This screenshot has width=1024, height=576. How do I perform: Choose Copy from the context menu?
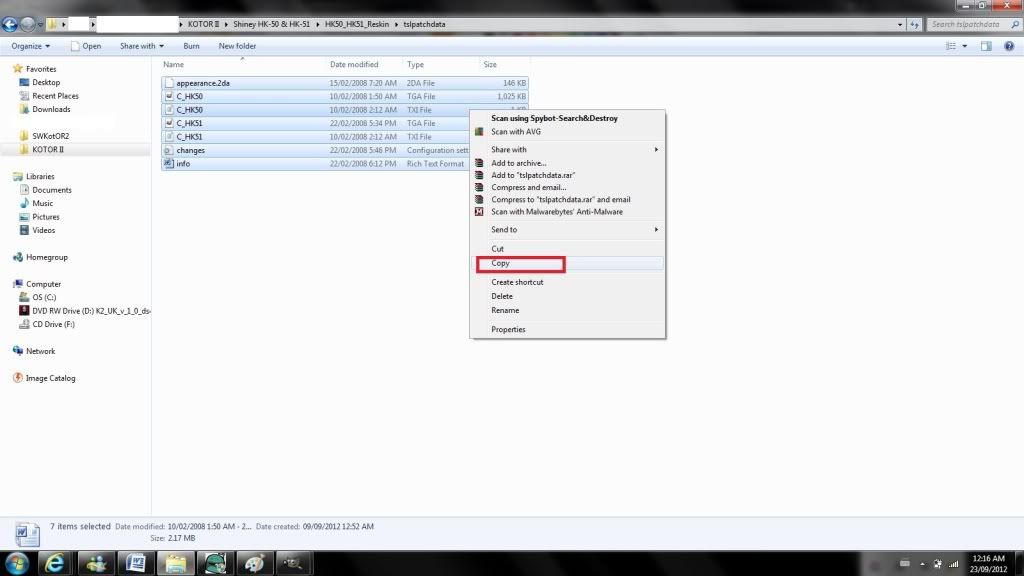[501, 264]
